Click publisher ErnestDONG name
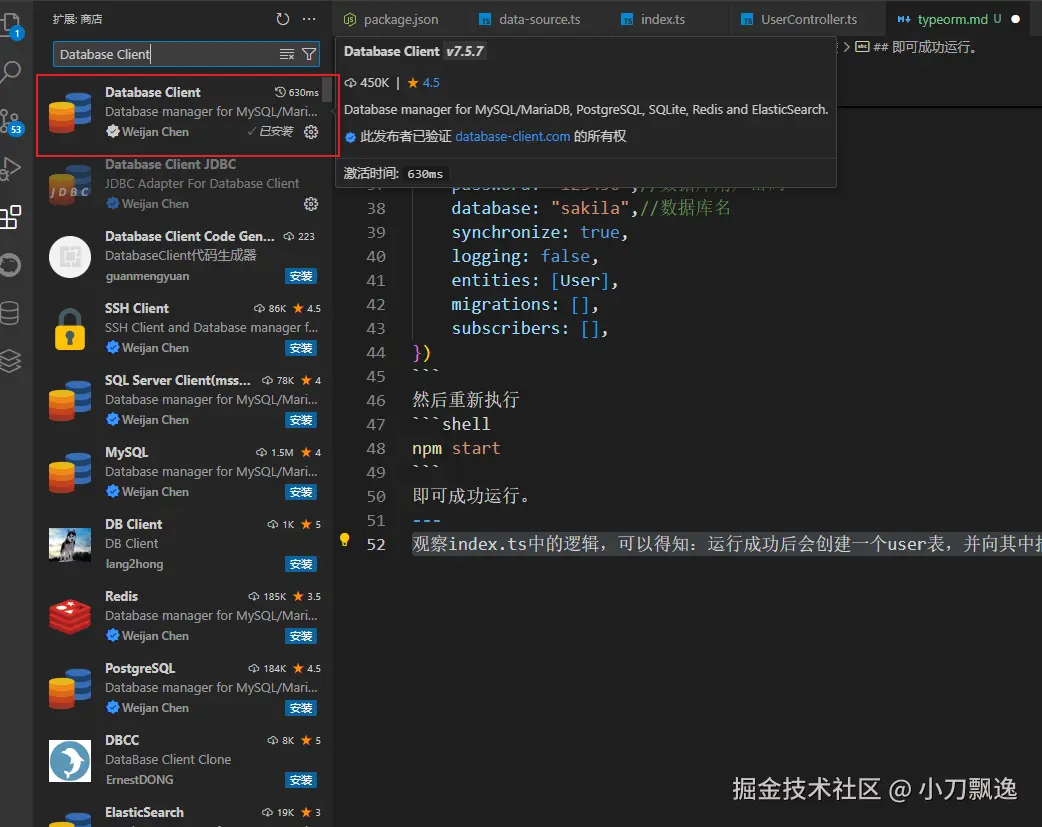Image resolution: width=1042 pixels, height=827 pixels. pyautogui.click(x=139, y=780)
